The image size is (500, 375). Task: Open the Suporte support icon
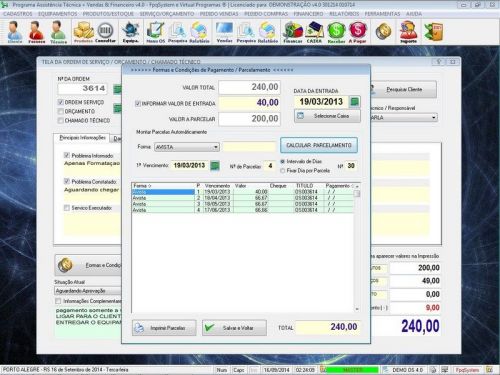[x=409, y=32]
